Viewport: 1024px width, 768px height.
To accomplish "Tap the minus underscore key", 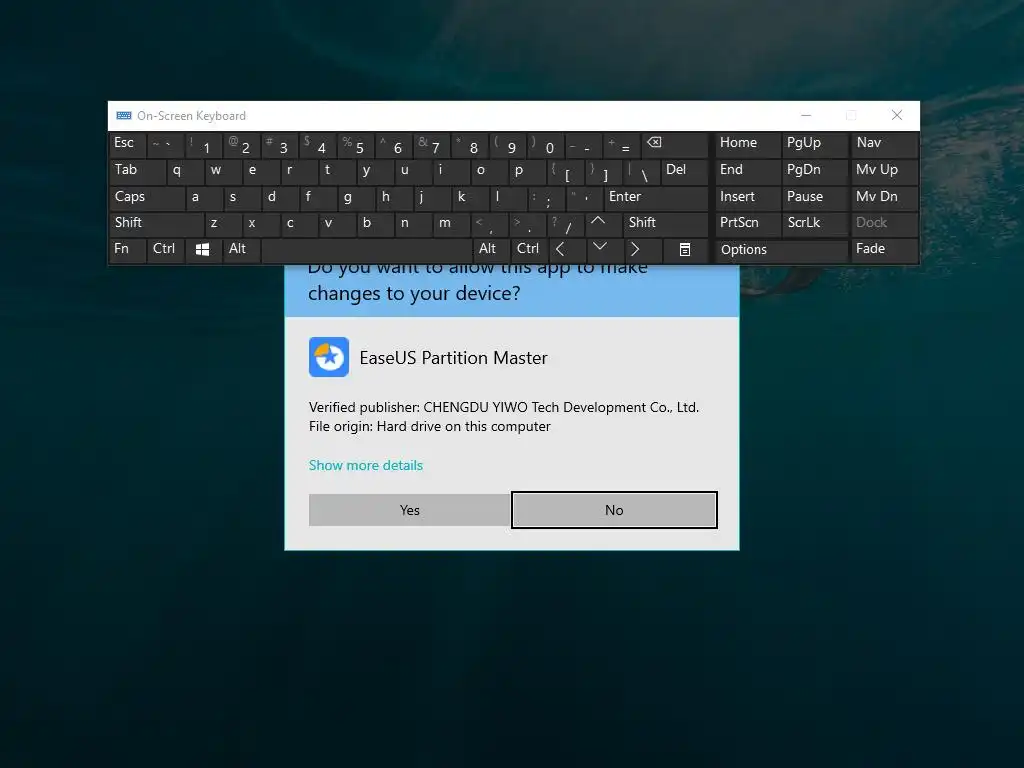I will click(x=584, y=144).
